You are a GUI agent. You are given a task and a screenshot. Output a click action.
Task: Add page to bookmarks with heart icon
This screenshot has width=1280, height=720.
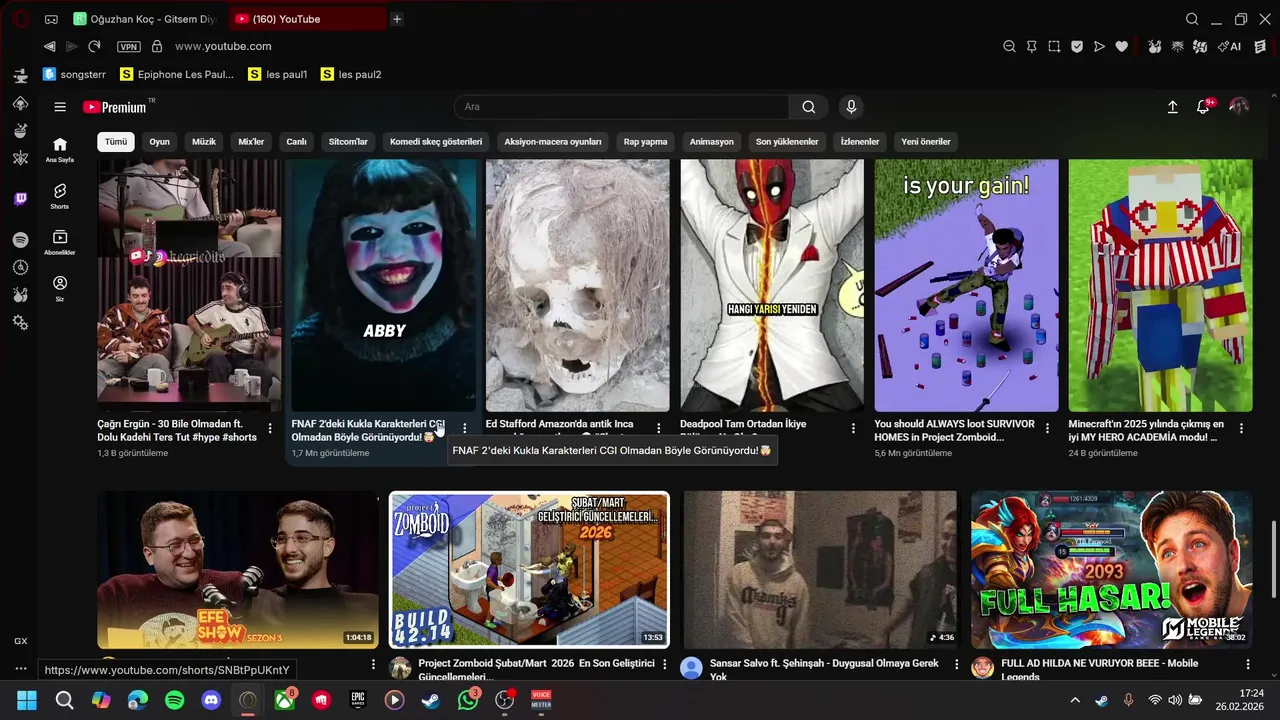[1122, 46]
